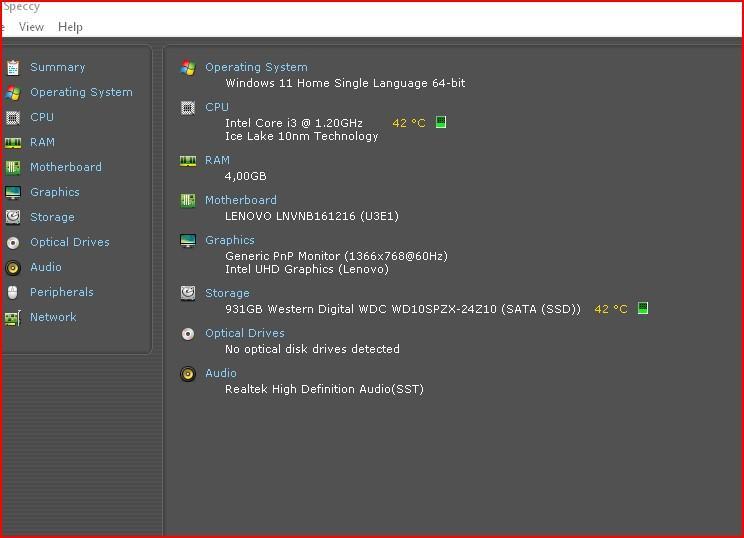Select RAM in the sidebar
The width and height of the screenshot is (744, 538).
click(x=42, y=142)
